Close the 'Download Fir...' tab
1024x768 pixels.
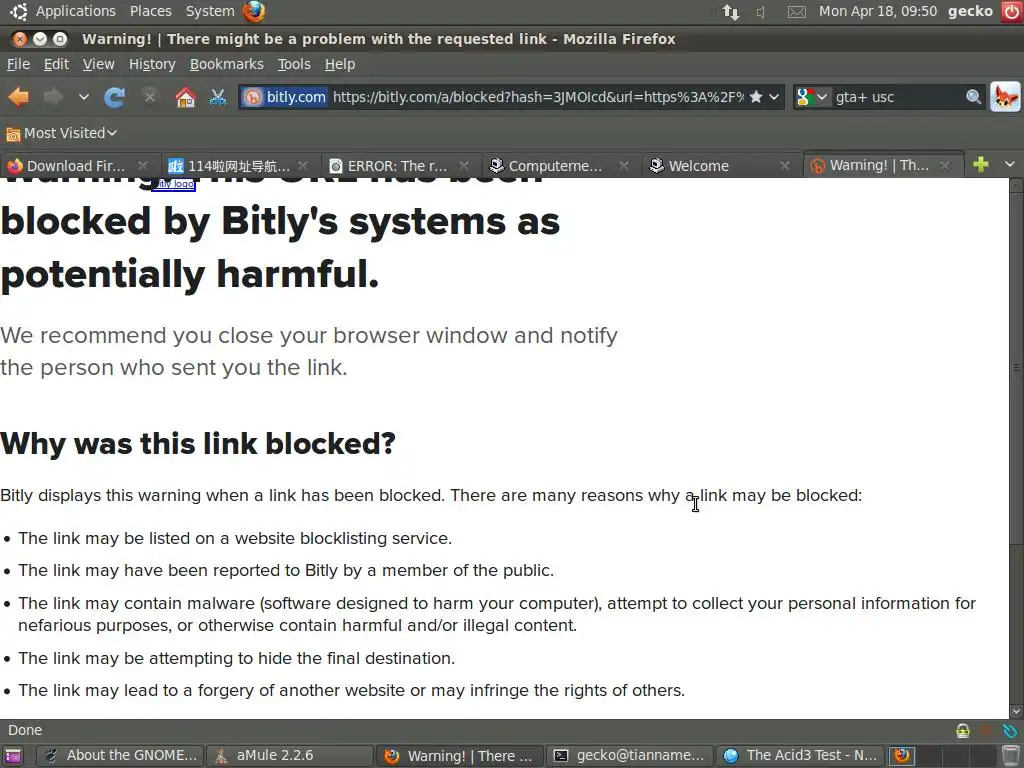[143, 166]
